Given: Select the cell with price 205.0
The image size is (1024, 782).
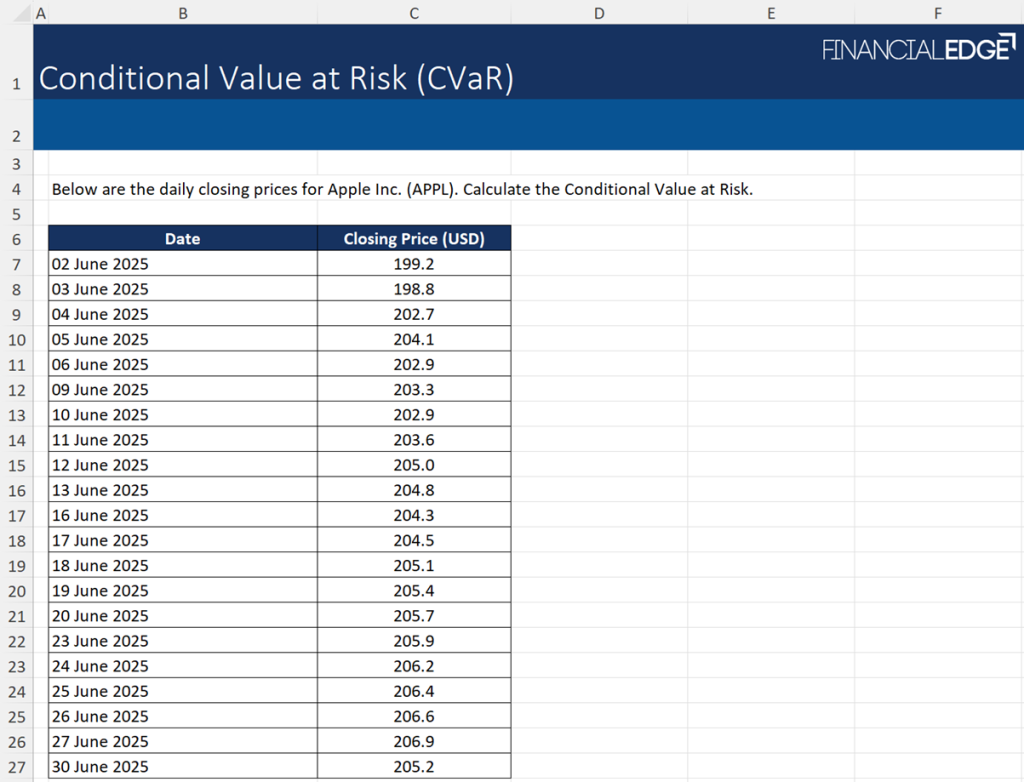Looking at the screenshot, I should [413, 464].
